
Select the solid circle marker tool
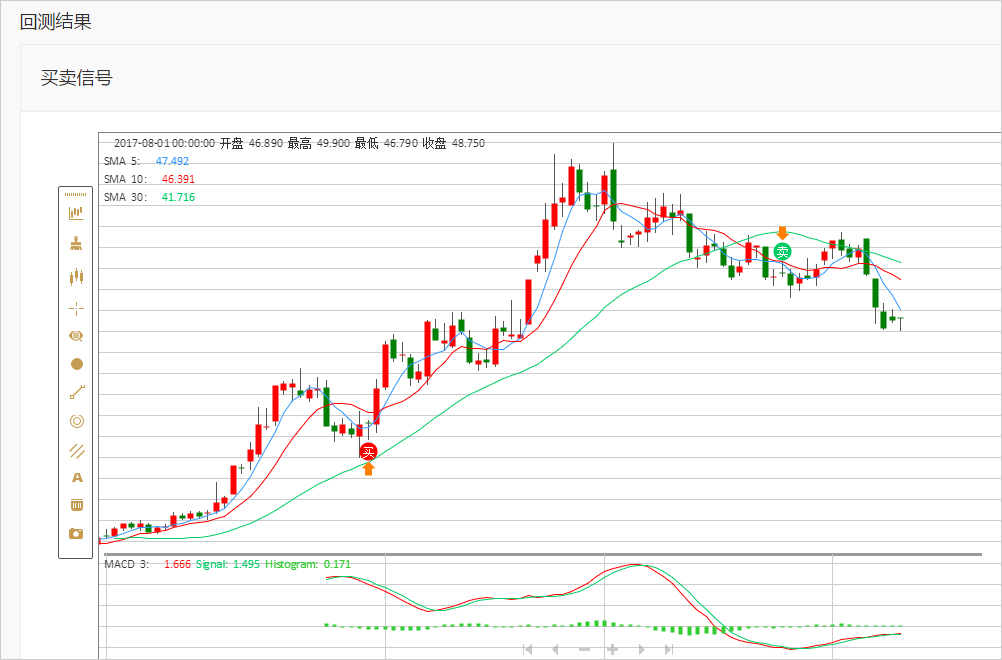click(77, 364)
